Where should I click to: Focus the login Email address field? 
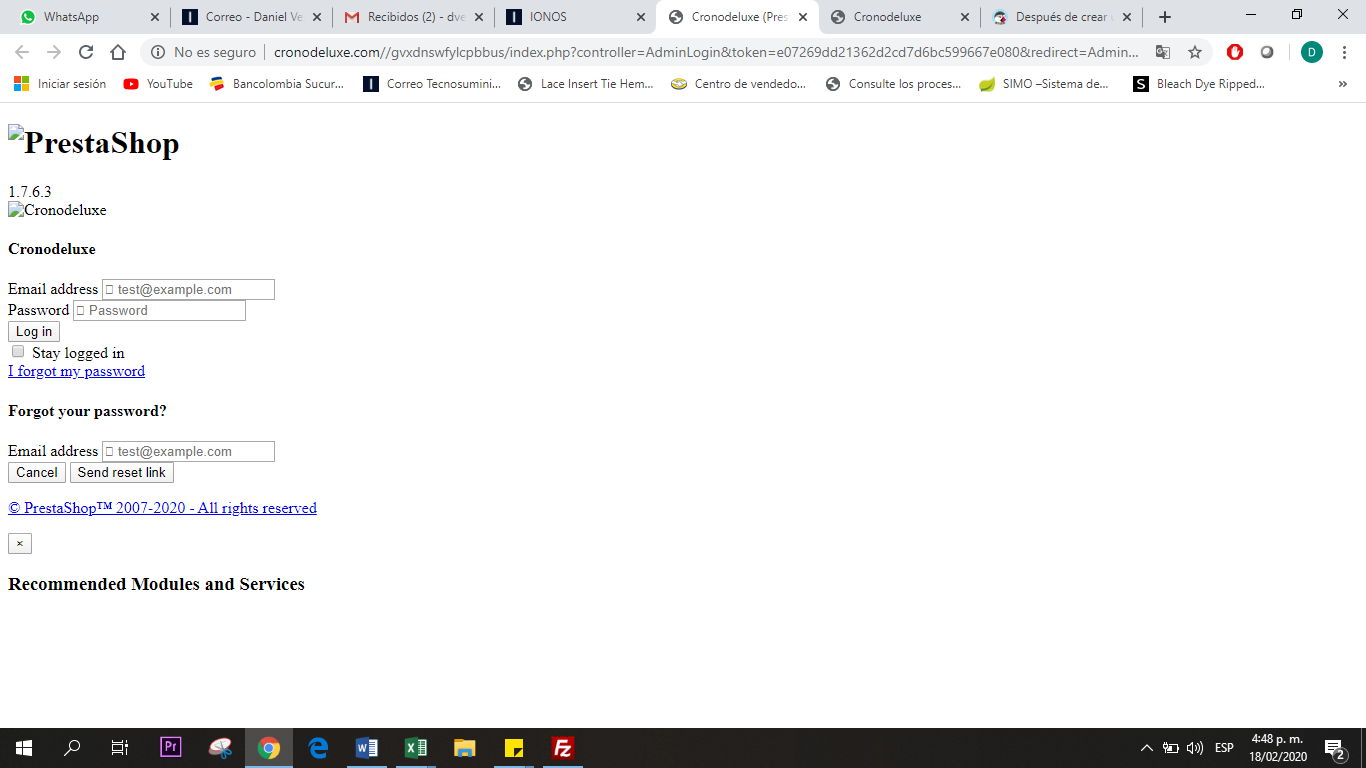188,289
